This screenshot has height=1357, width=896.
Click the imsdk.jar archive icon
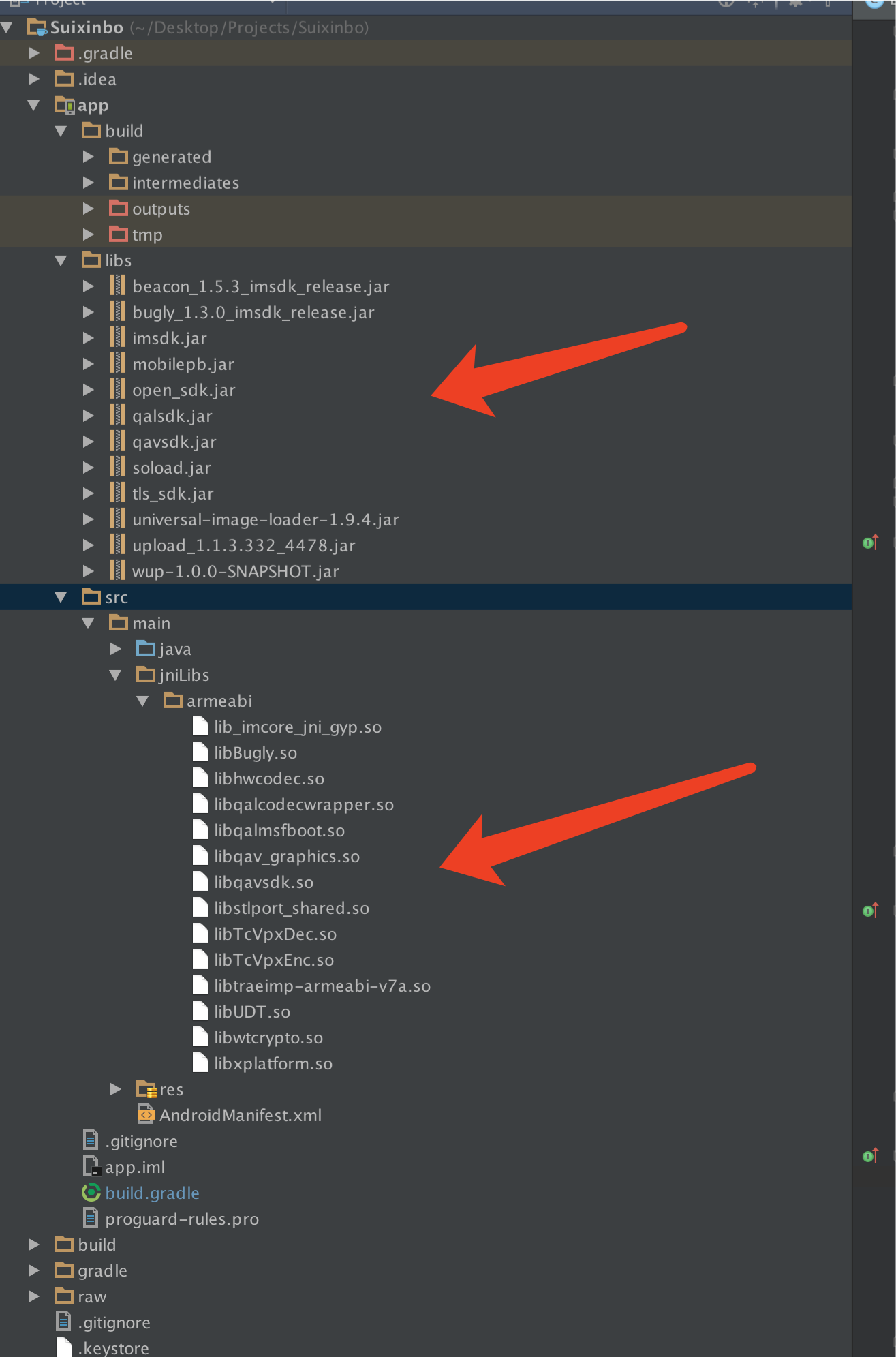(118, 338)
